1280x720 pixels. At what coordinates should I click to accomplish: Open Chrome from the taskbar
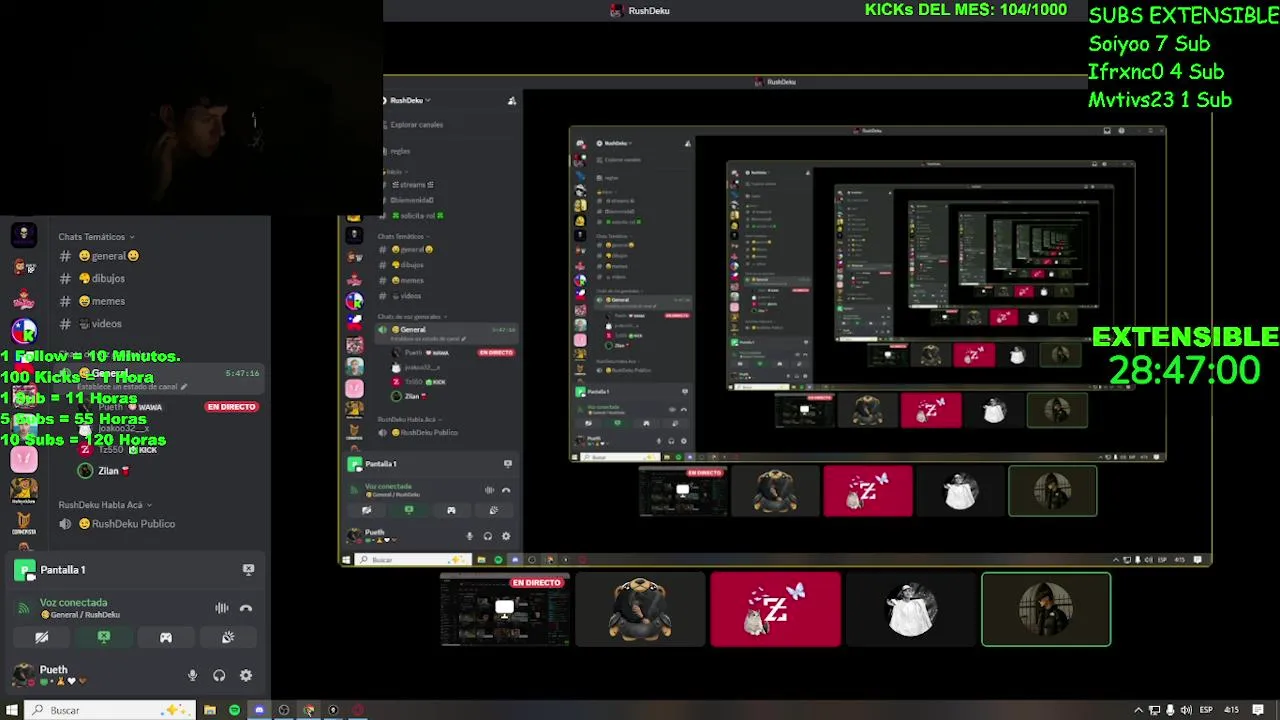[x=309, y=710]
